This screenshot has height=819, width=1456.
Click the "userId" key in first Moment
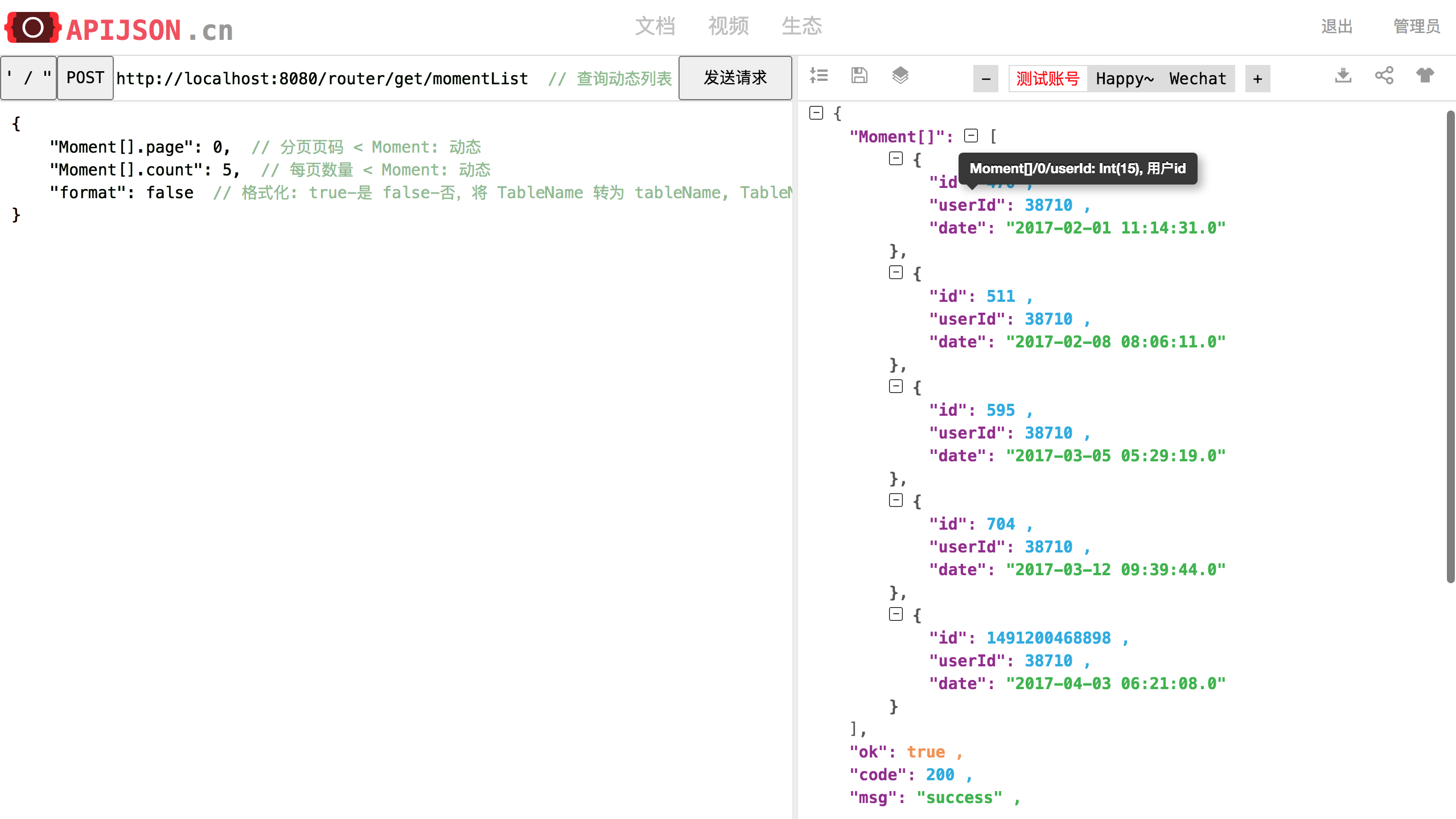point(967,205)
